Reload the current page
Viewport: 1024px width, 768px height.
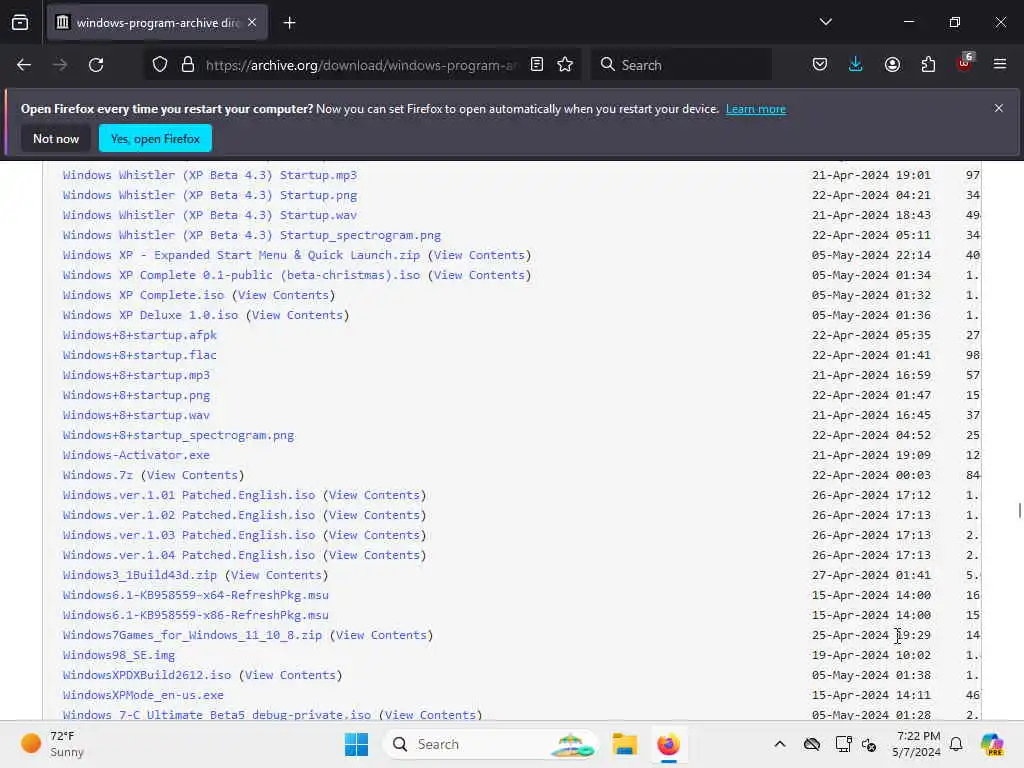[96, 65]
